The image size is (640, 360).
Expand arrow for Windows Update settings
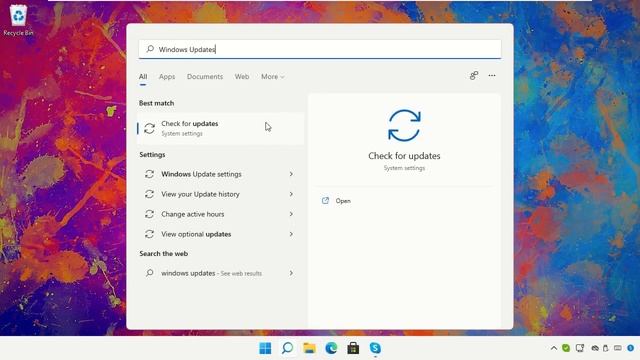click(x=291, y=174)
